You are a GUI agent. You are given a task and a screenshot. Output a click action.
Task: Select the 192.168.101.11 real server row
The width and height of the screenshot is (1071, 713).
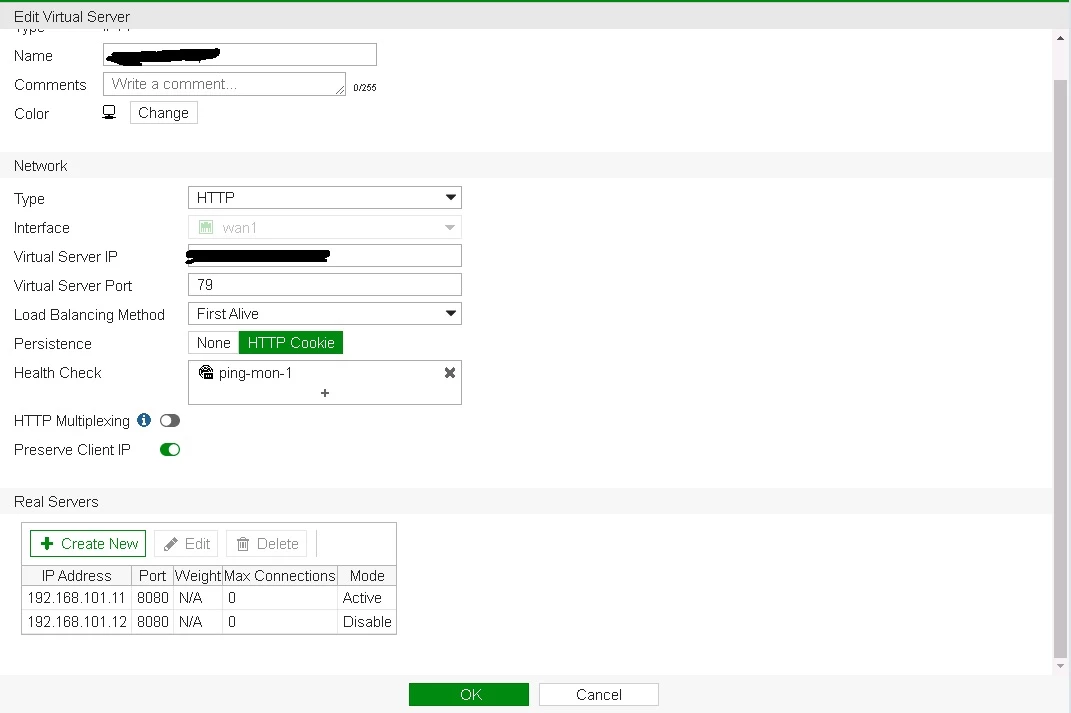209,598
